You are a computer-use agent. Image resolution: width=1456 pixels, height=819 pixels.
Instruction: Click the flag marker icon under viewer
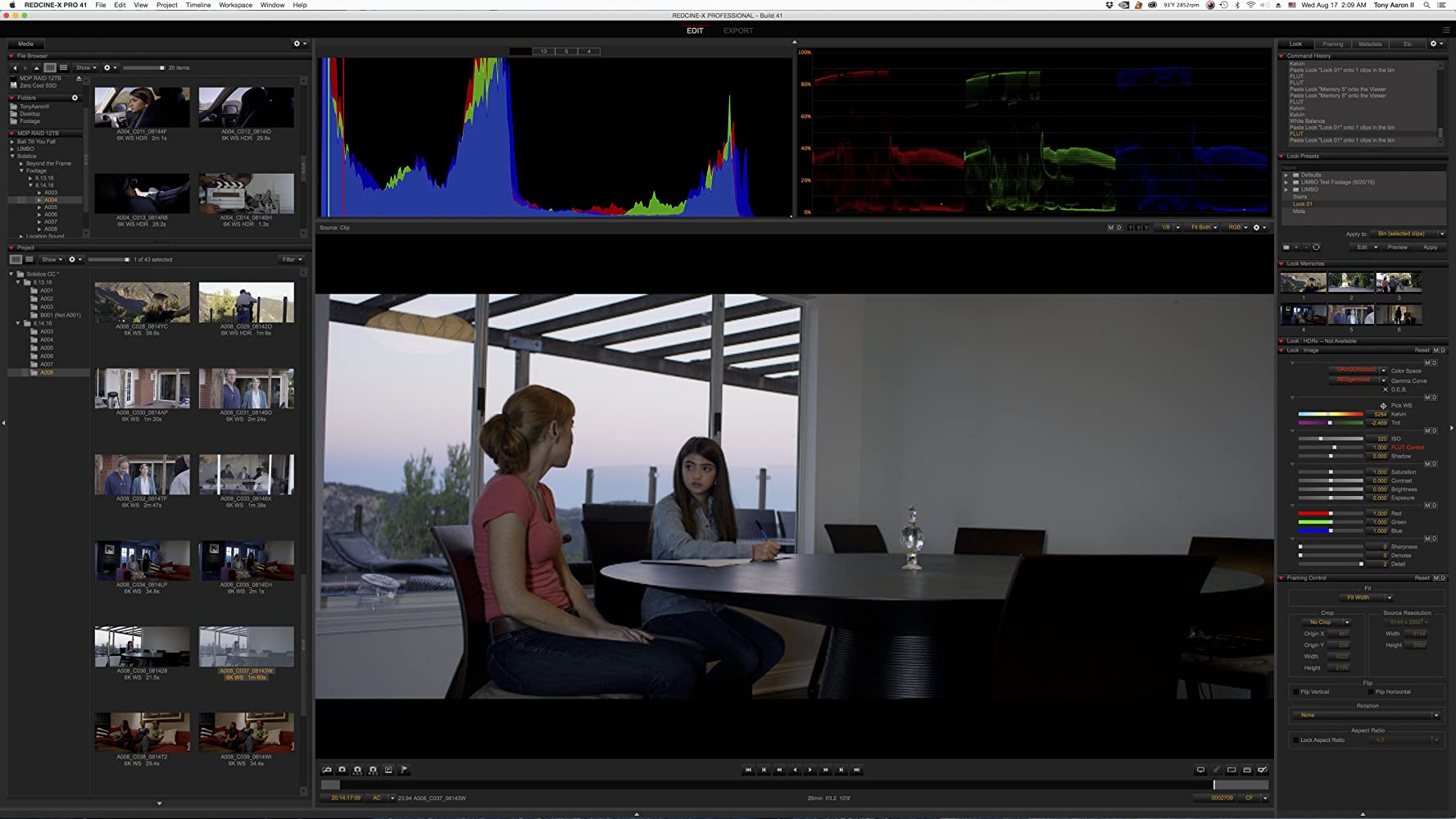404,770
